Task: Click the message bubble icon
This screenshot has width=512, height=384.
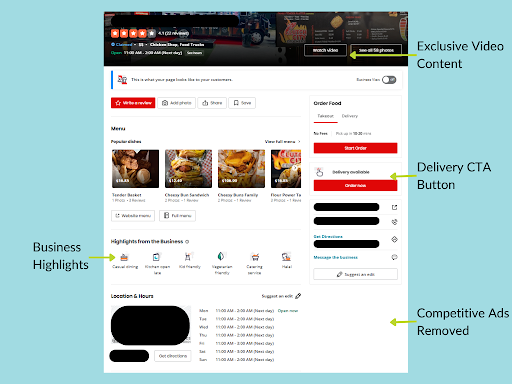Action: [394, 257]
